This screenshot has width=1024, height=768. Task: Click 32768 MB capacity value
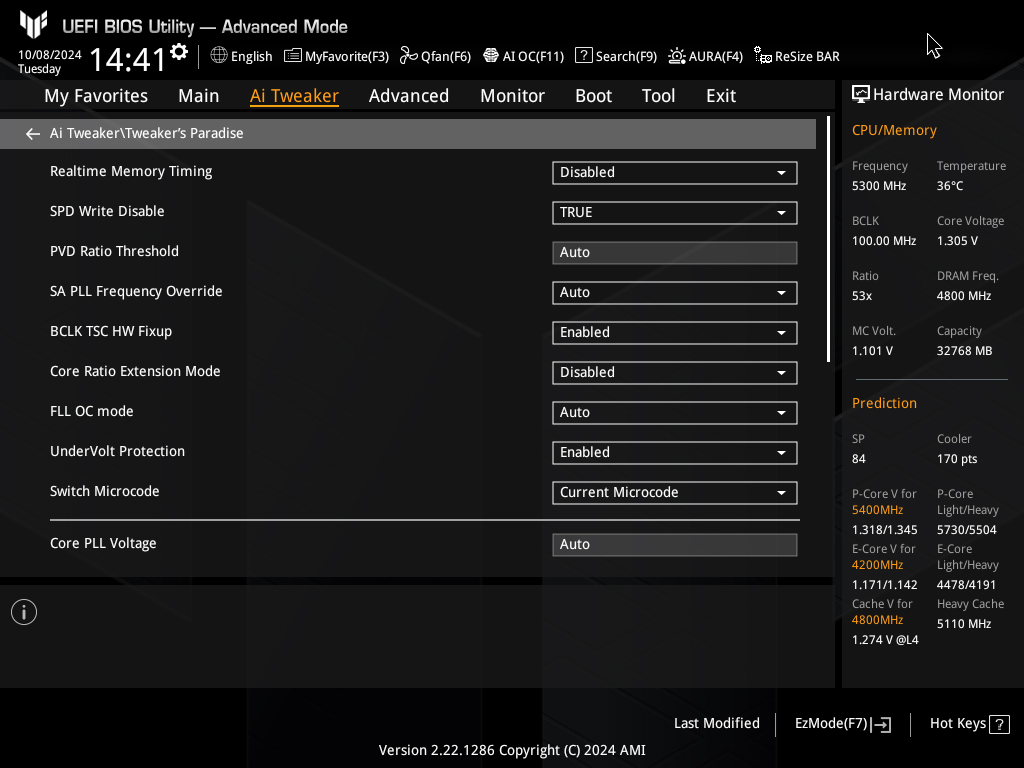(965, 351)
